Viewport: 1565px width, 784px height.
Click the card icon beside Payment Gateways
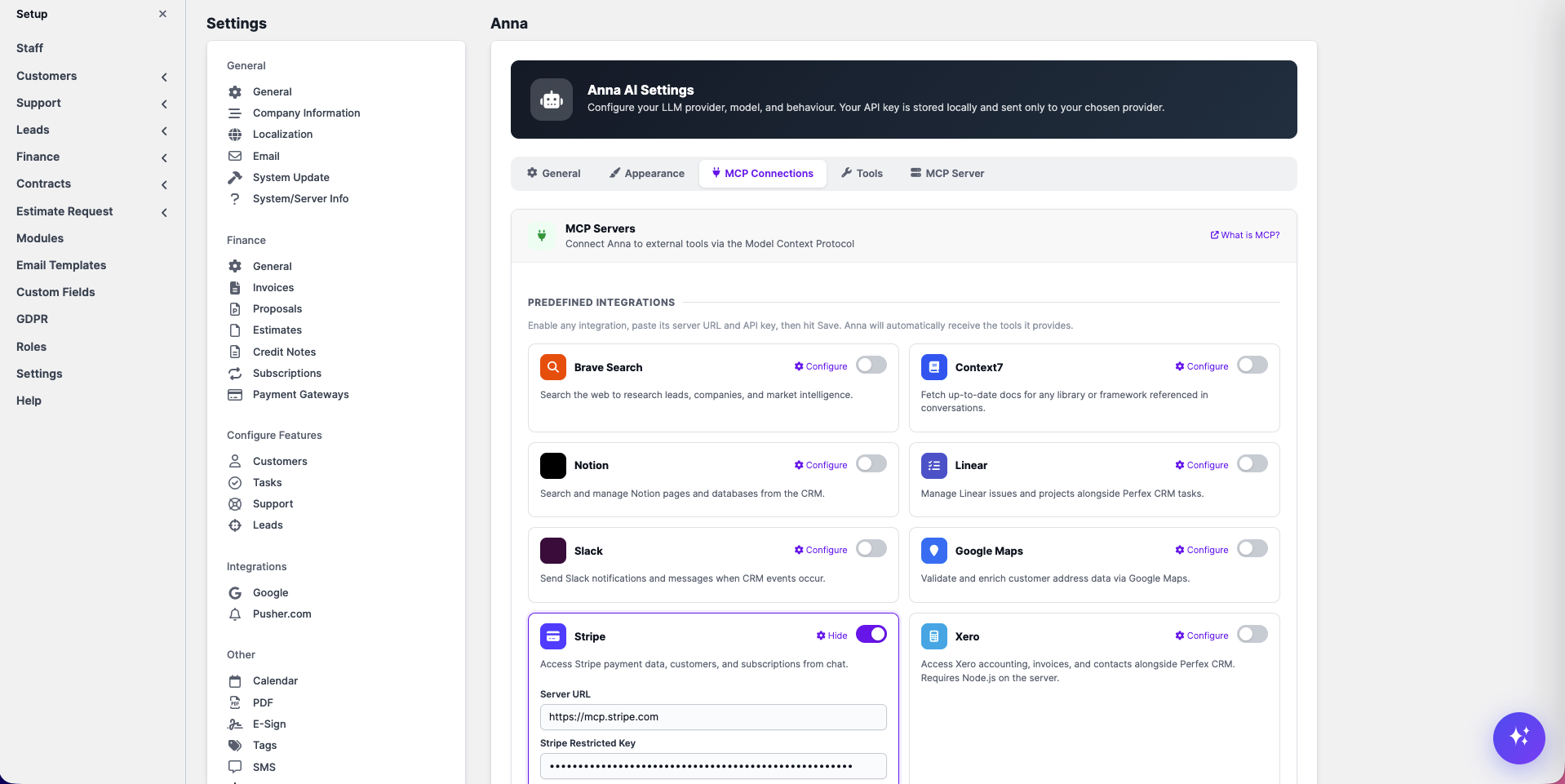(x=235, y=394)
